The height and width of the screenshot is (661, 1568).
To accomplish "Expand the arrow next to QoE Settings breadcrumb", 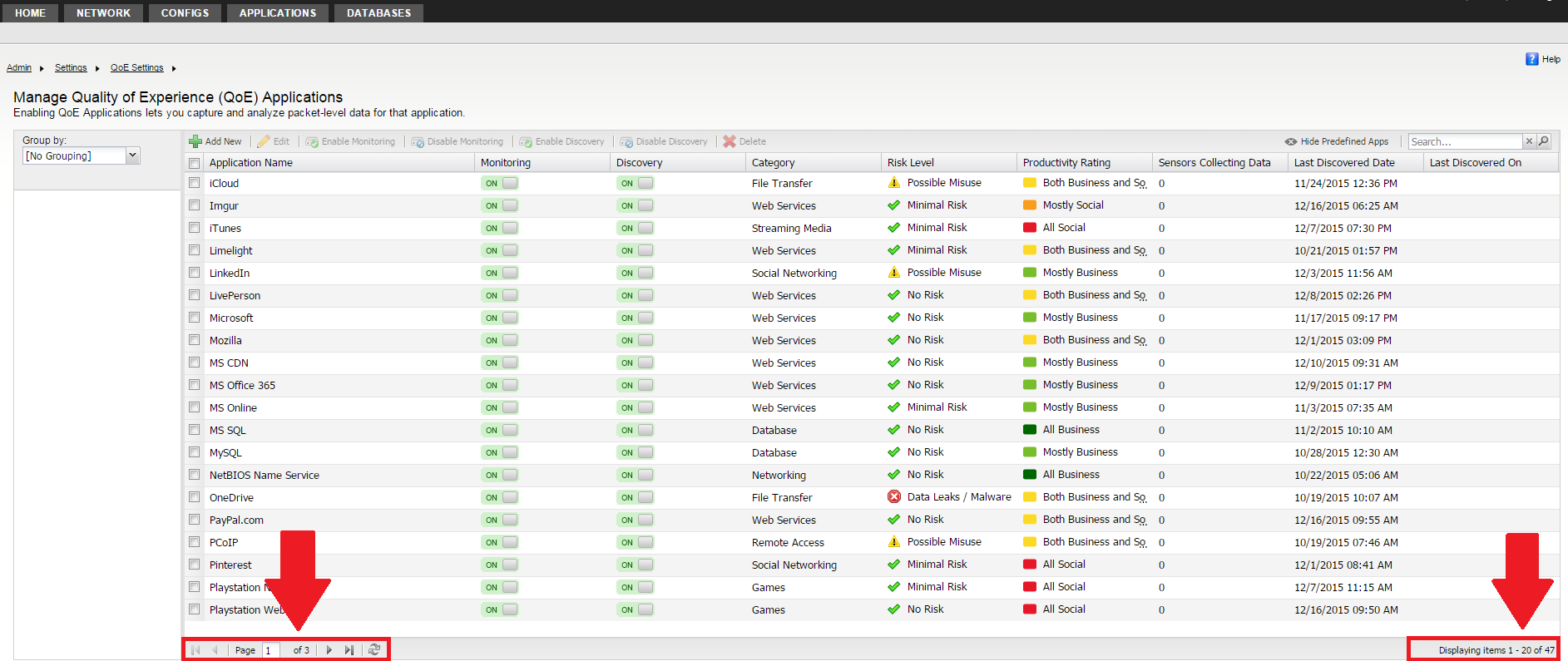I will click(x=174, y=68).
